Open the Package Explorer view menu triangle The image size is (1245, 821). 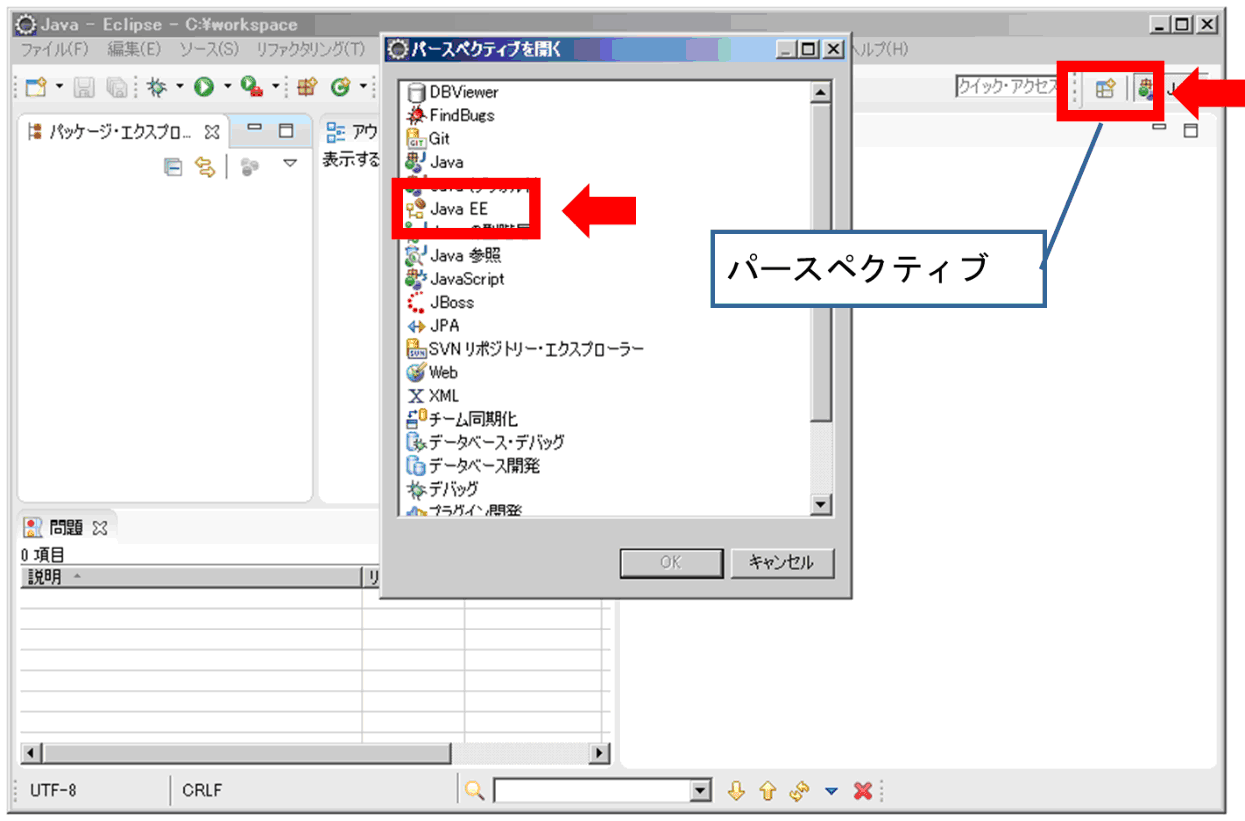[290, 164]
